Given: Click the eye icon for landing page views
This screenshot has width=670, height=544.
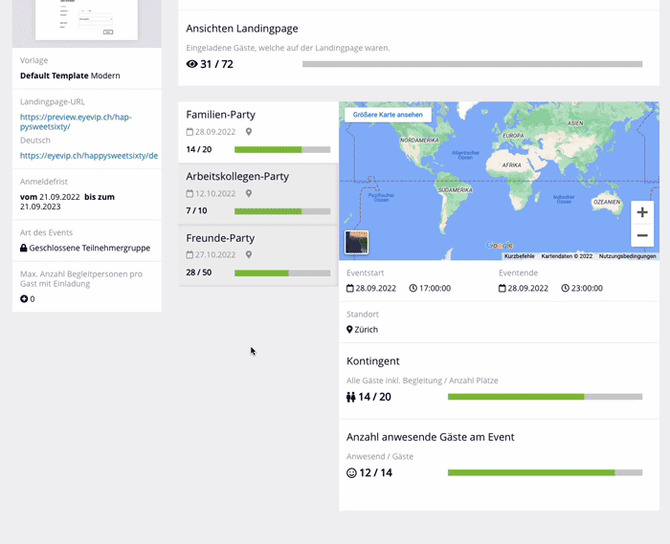Looking at the screenshot, I should tap(192, 64).
